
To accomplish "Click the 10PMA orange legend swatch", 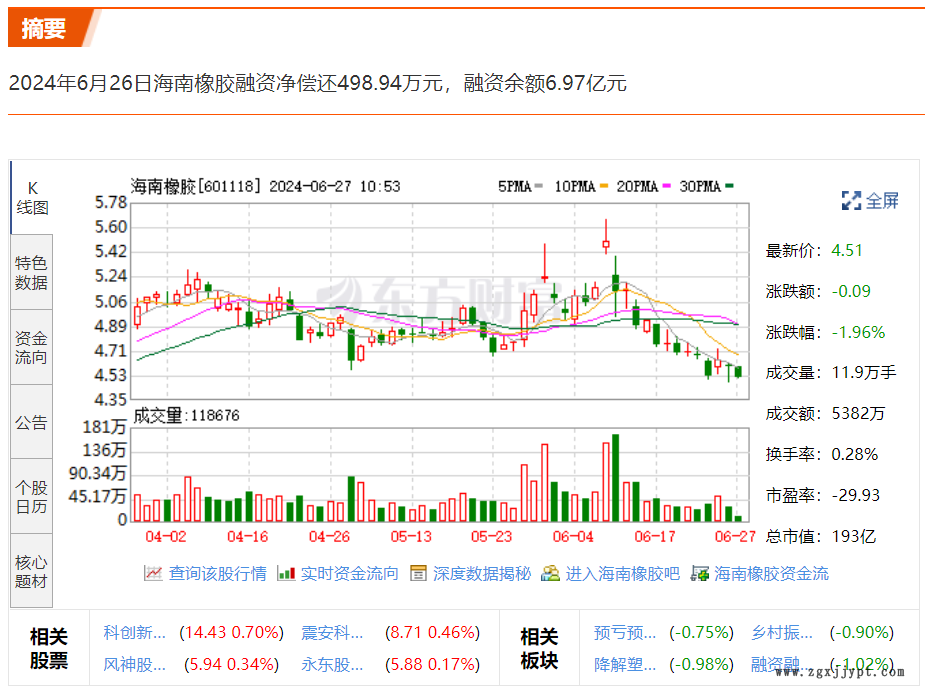I will tap(604, 187).
